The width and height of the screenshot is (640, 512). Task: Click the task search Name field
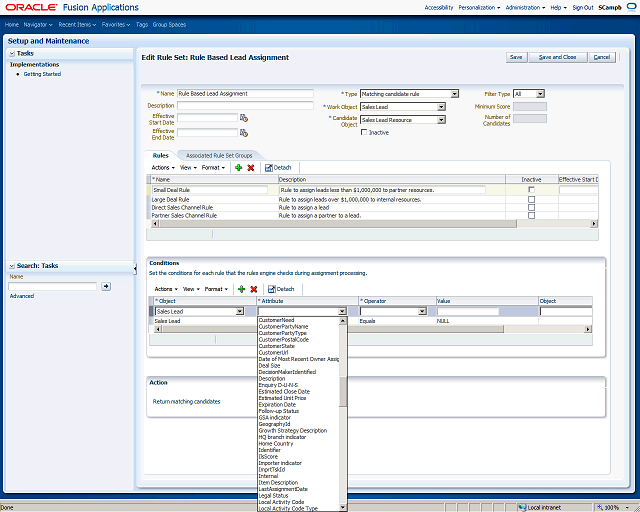53,286
